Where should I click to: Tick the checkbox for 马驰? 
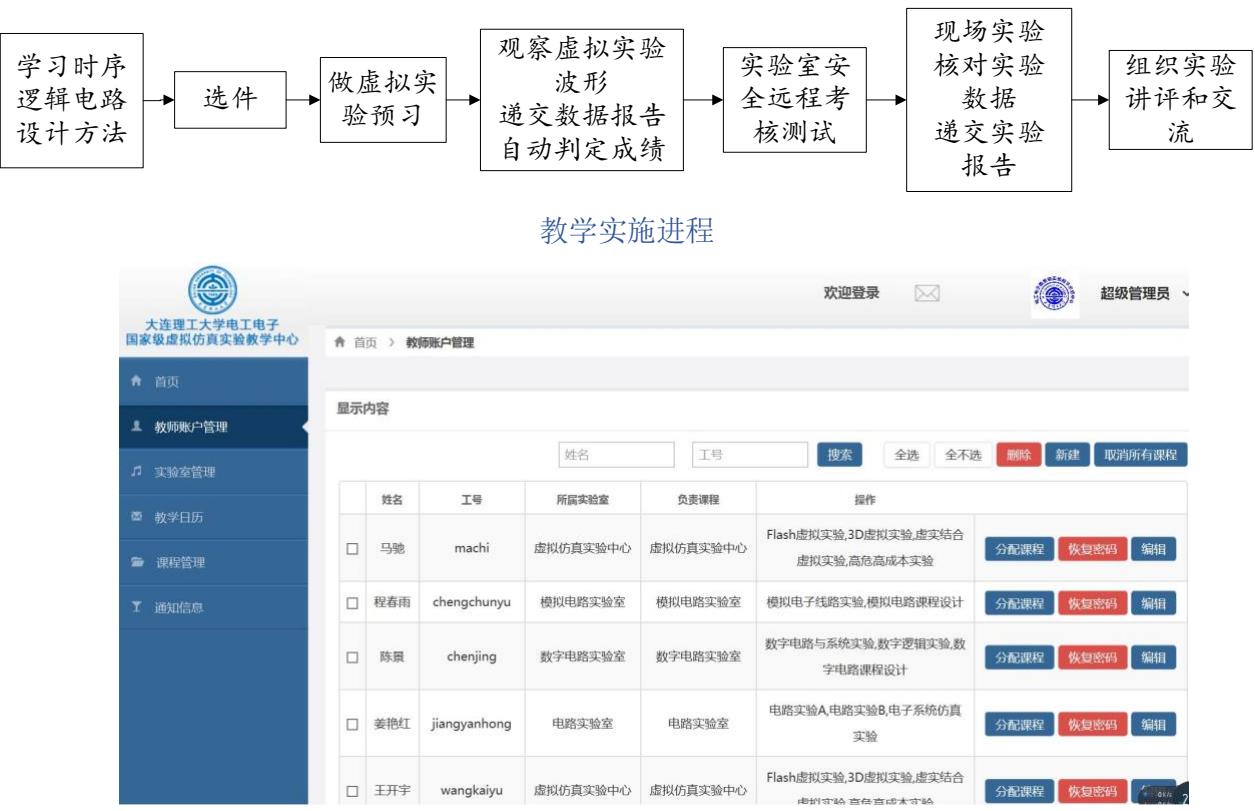tap(352, 549)
